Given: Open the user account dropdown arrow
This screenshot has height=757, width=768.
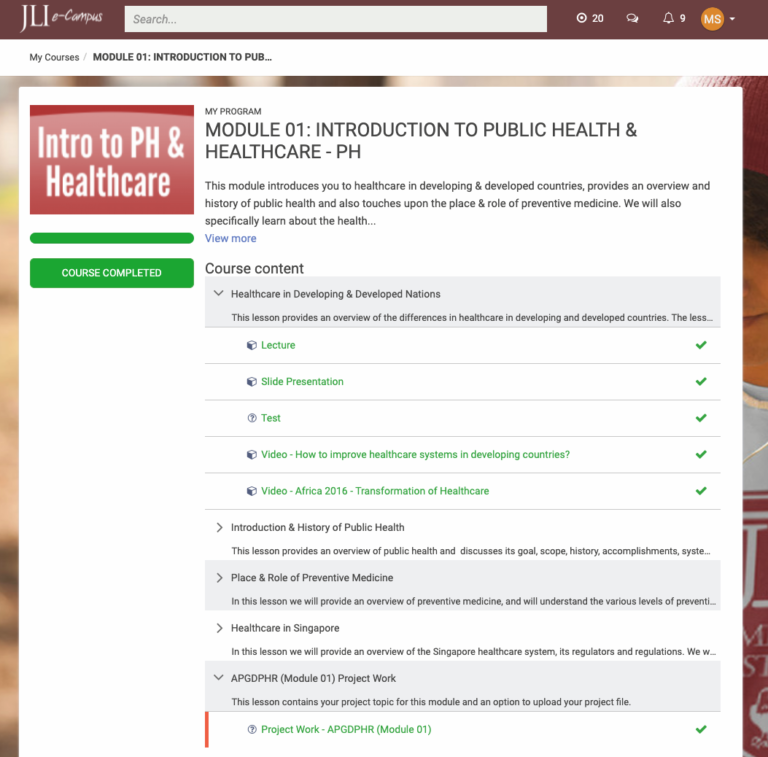Looking at the screenshot, I should (x=732, y=19).
